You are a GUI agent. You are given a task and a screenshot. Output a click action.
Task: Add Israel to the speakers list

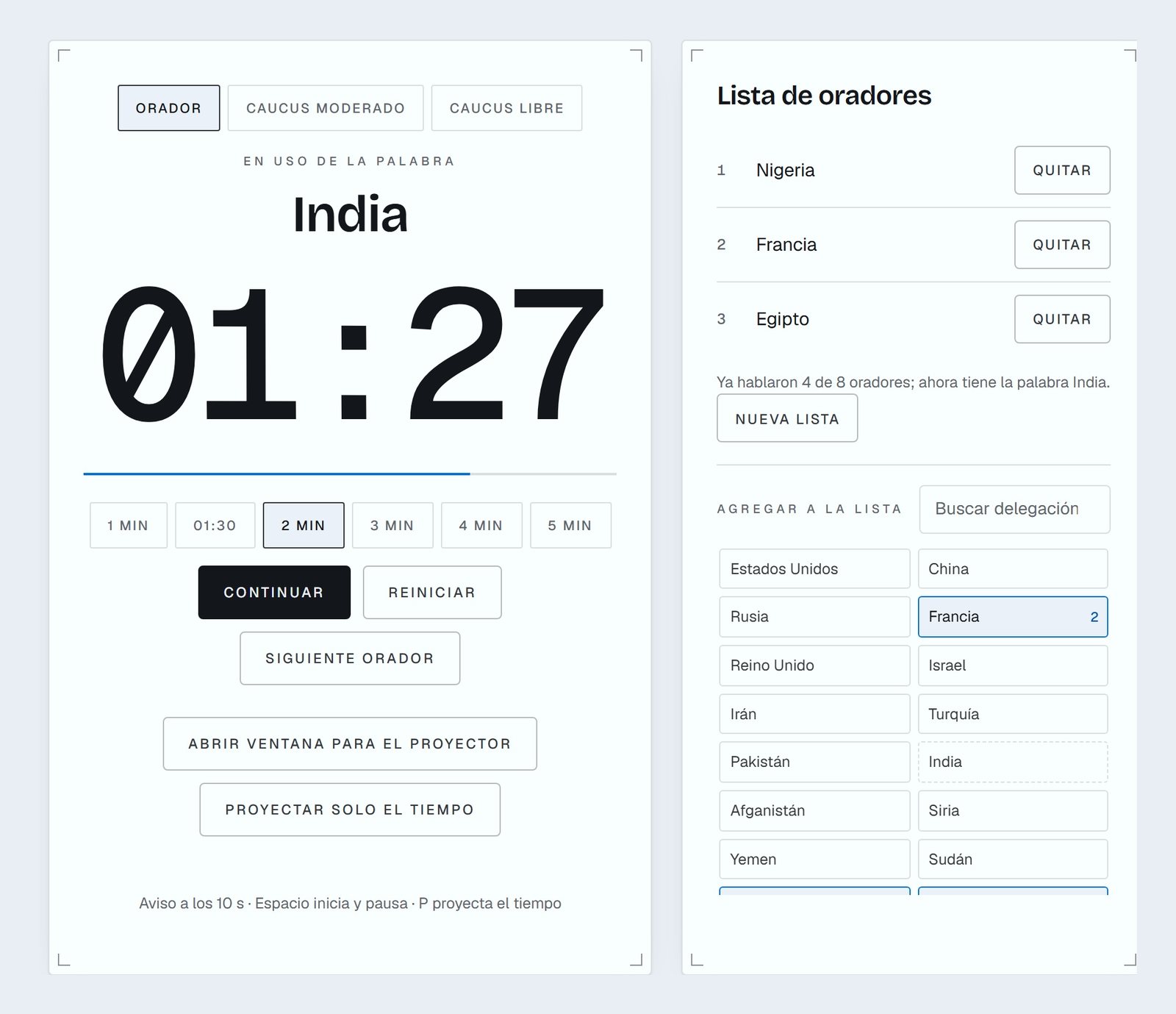tap(1013, 665)
